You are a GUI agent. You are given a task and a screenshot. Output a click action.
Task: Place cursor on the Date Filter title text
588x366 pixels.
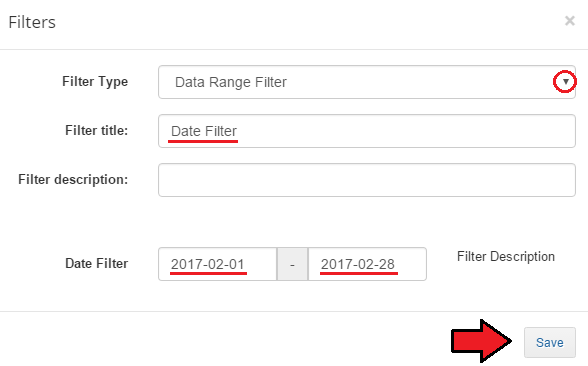coord(204,131)
